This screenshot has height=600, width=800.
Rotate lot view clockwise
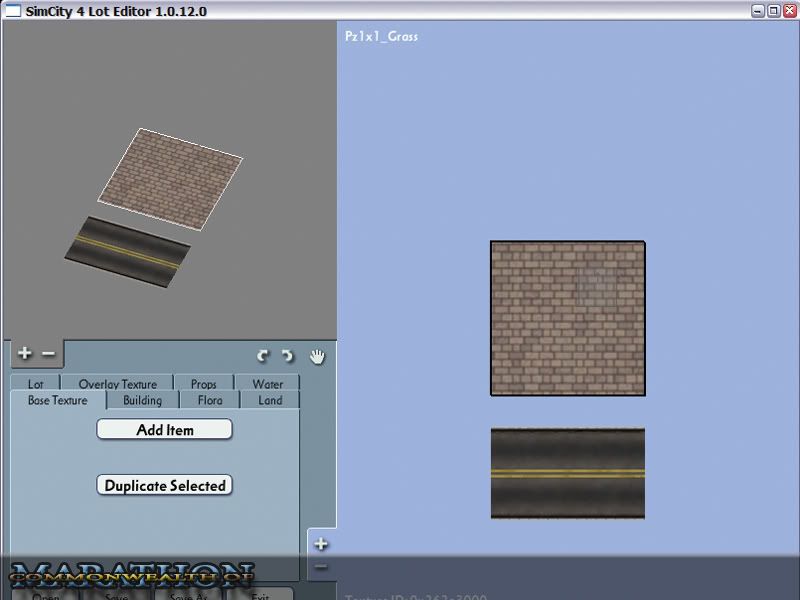(288, 356)
